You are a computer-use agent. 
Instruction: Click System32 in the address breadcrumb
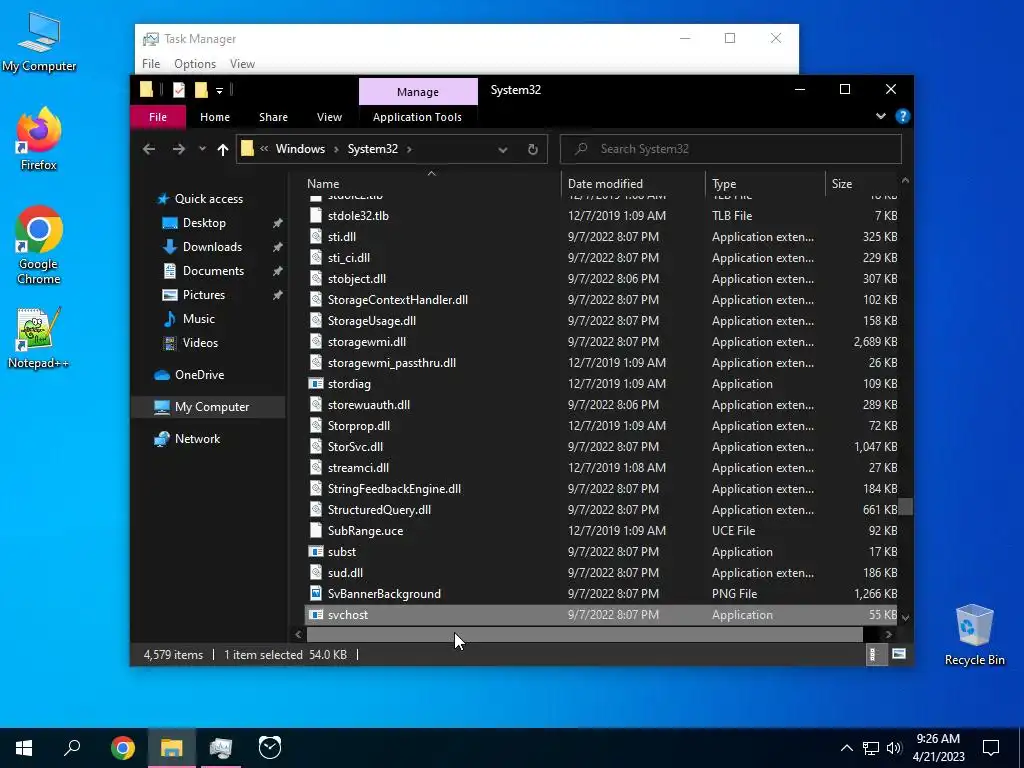point(372,149)
